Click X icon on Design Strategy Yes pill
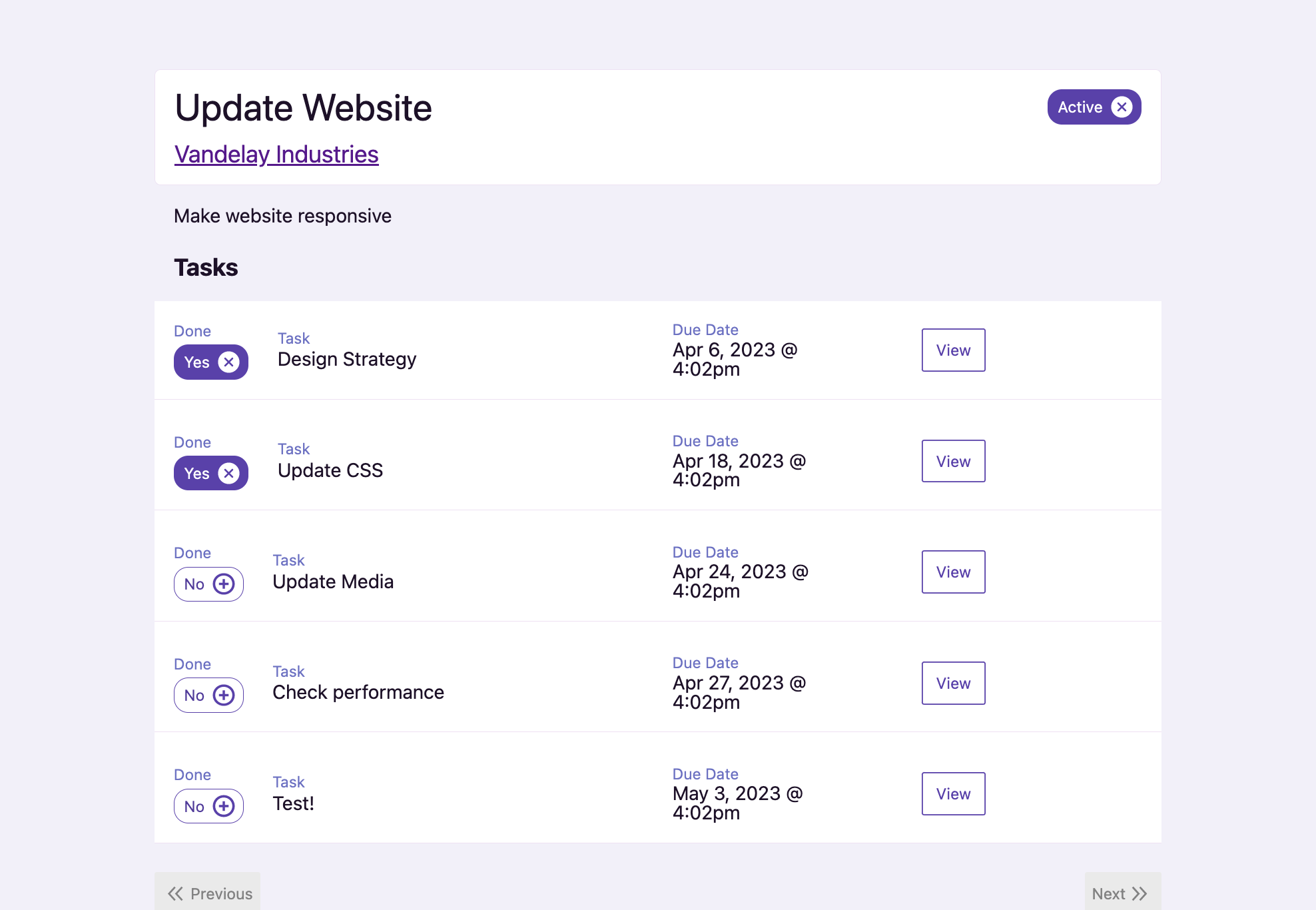 (x=228, y=362)
